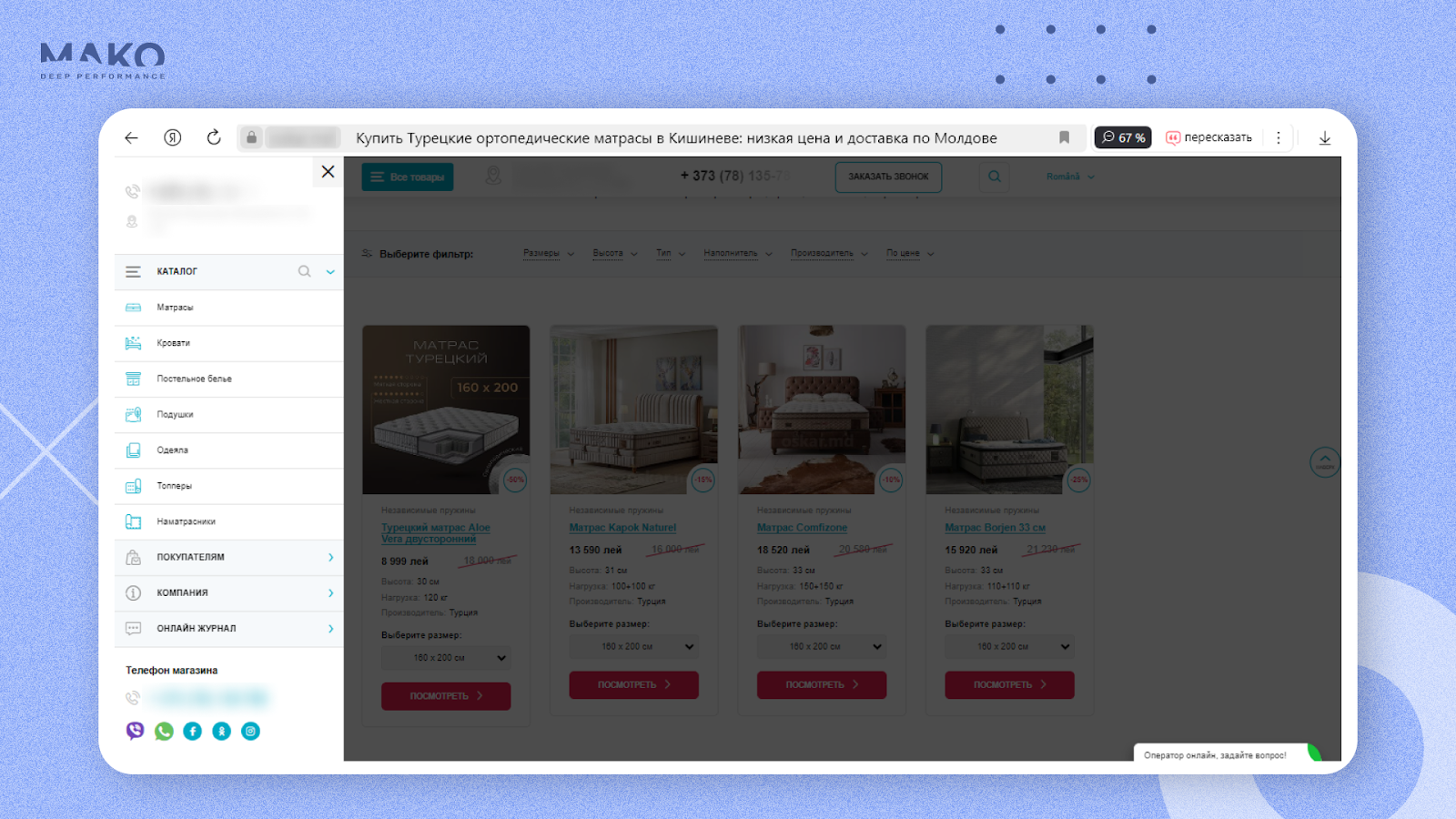Open Facebook icon in sidebar

click(x=193, y=731)
